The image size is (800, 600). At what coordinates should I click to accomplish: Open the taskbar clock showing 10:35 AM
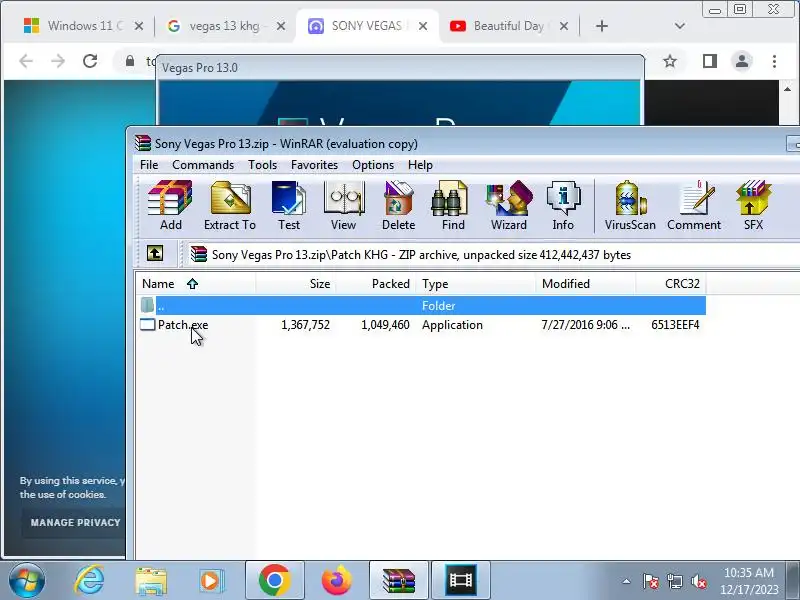click(x=749, y=581)
